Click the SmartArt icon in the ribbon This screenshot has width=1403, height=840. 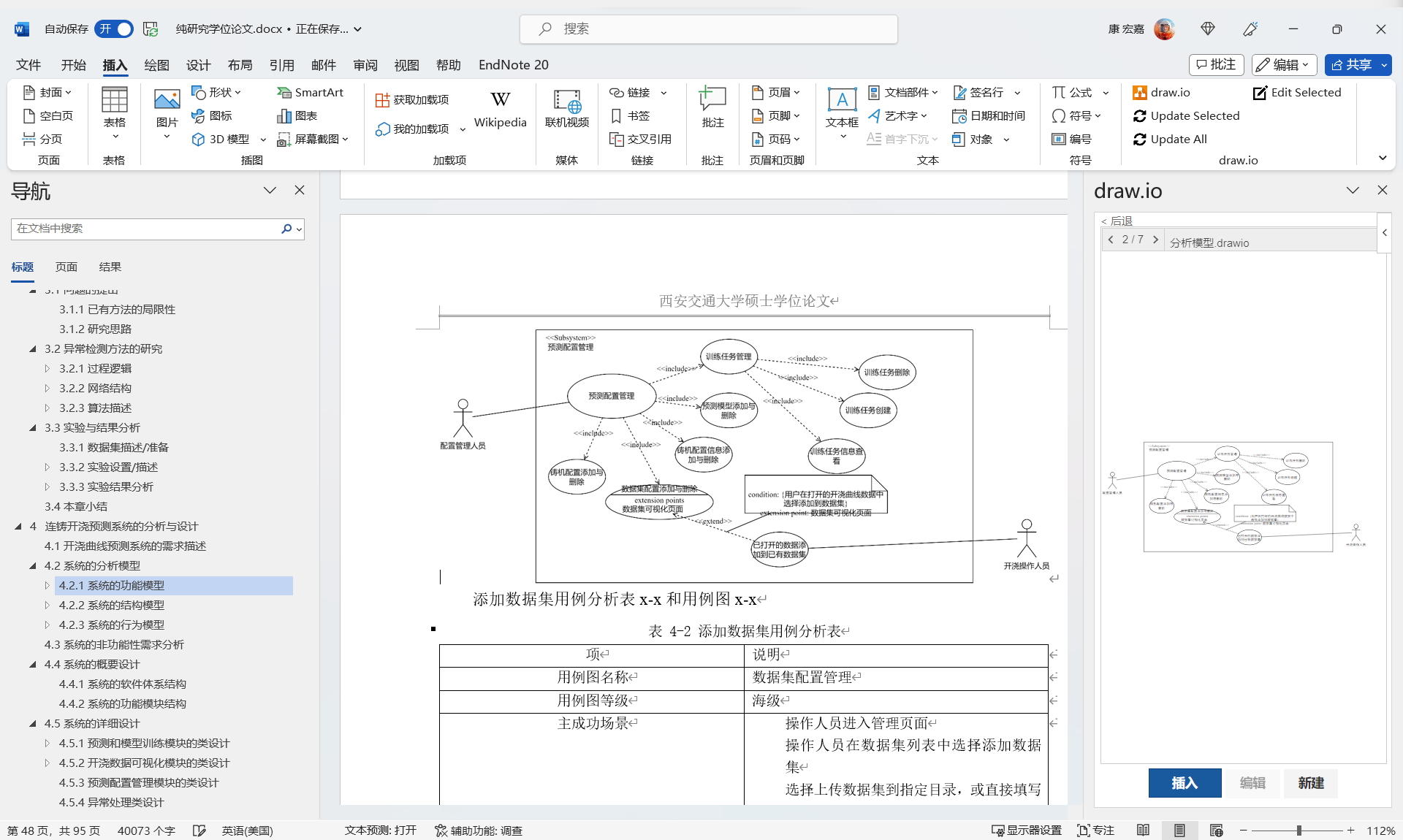[x=284, y=93]
